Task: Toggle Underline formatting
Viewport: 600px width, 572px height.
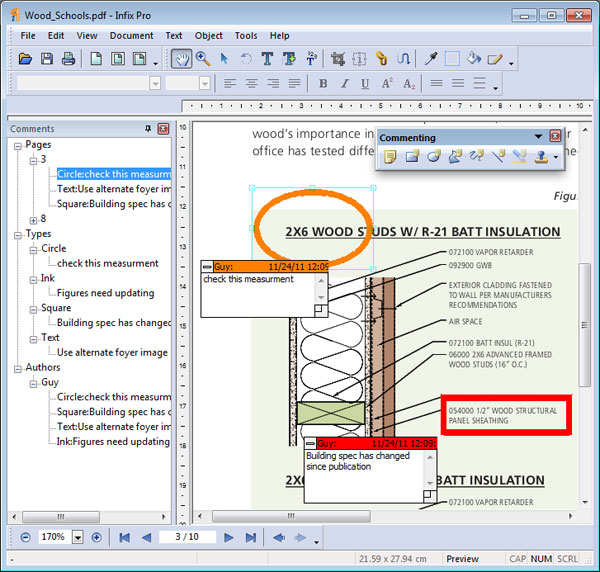Action: [365, 84]
